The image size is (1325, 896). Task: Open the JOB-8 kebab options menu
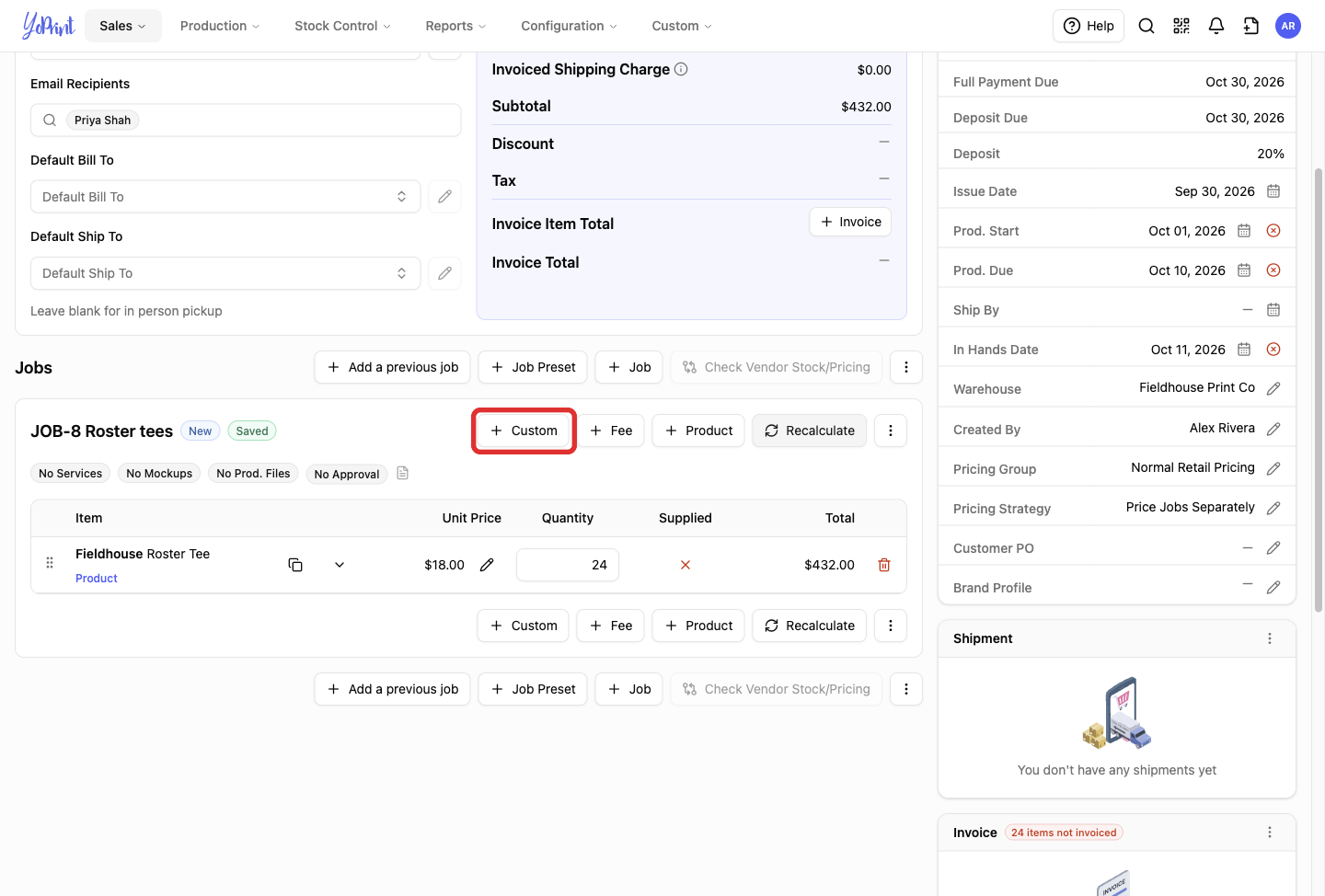click(890, 431)
